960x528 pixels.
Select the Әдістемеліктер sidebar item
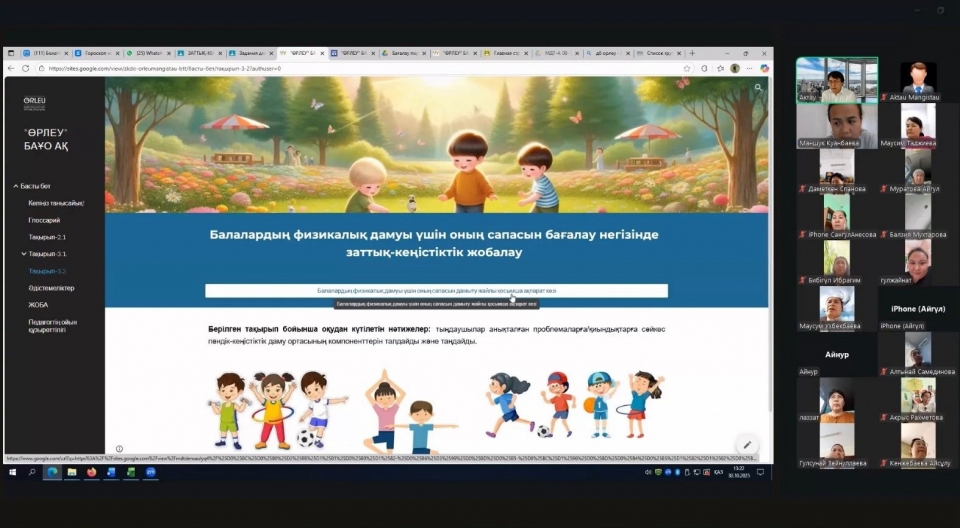51,288
